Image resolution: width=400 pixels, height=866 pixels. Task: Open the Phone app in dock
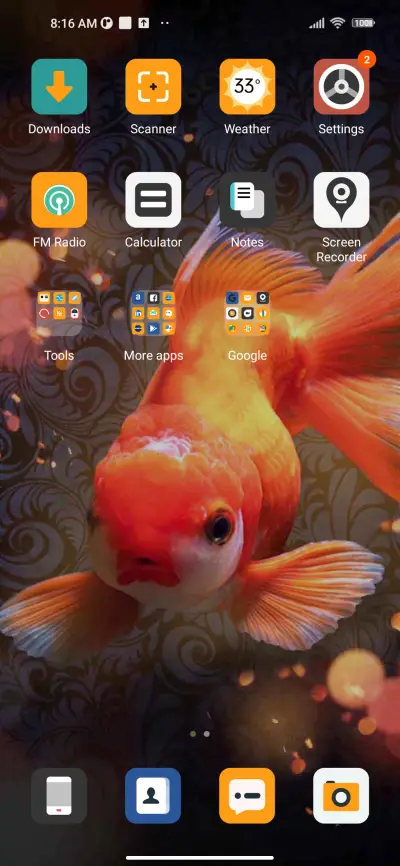pos(59,796)
